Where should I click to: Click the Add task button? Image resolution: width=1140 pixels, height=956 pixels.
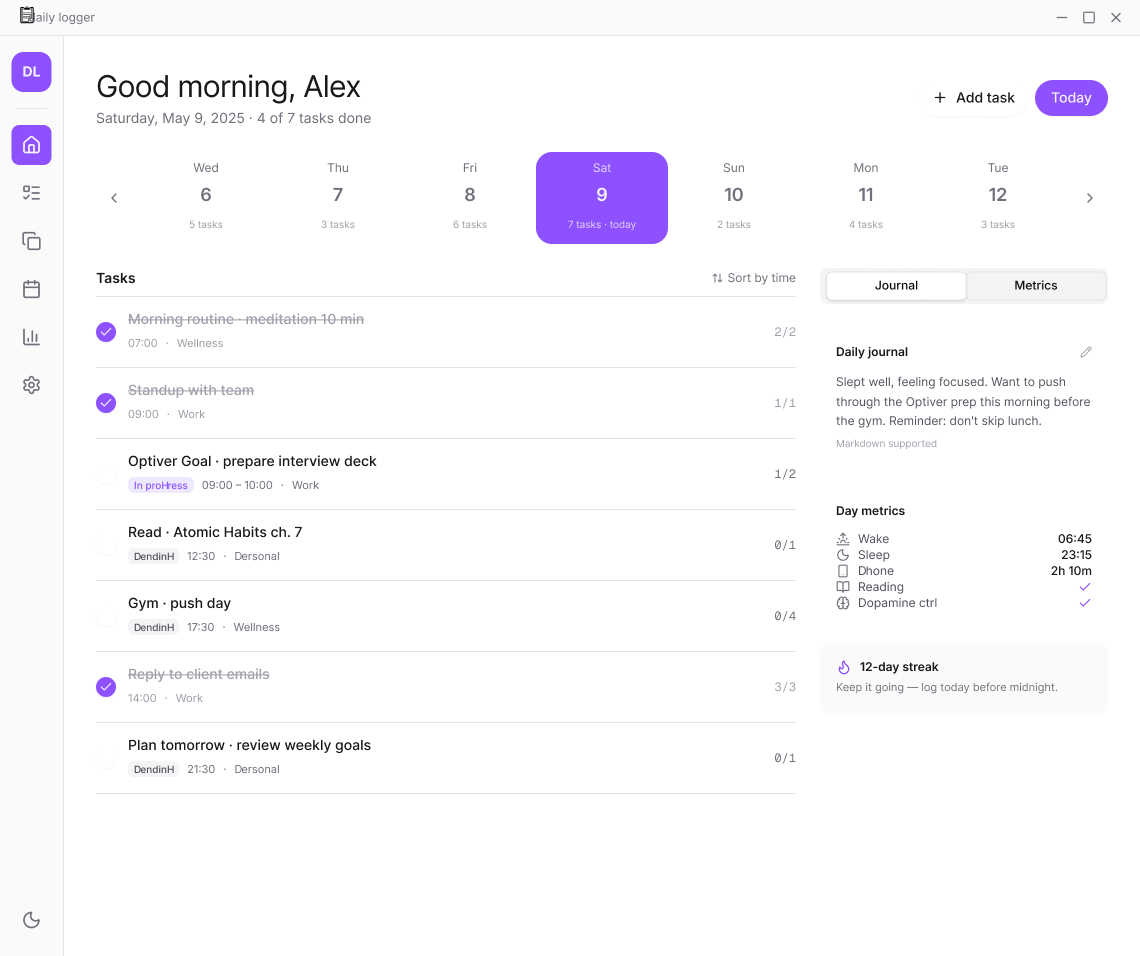pos(974,97)
